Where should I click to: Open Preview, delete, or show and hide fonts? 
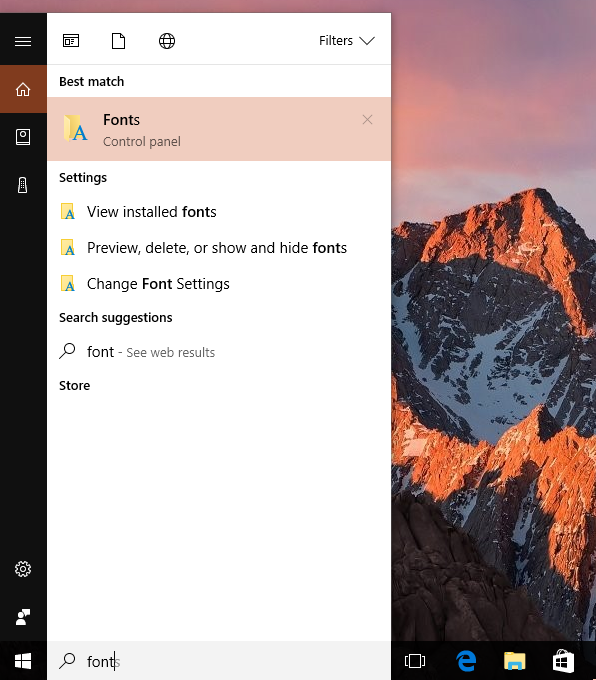point(219,248)
